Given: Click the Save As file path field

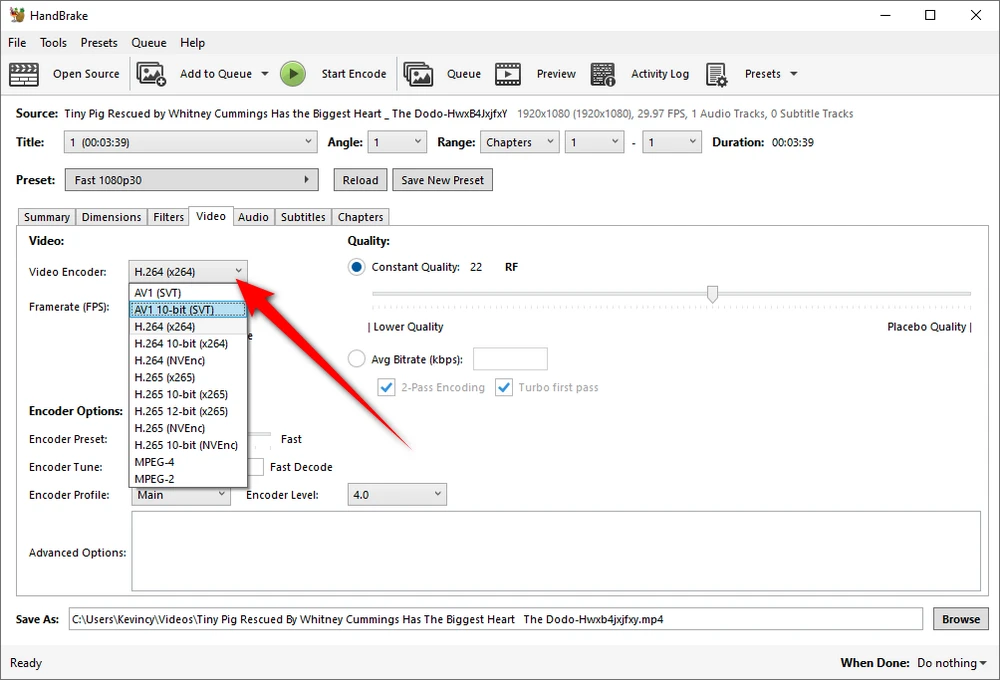Looking at the screenshot, I should 495,619.
